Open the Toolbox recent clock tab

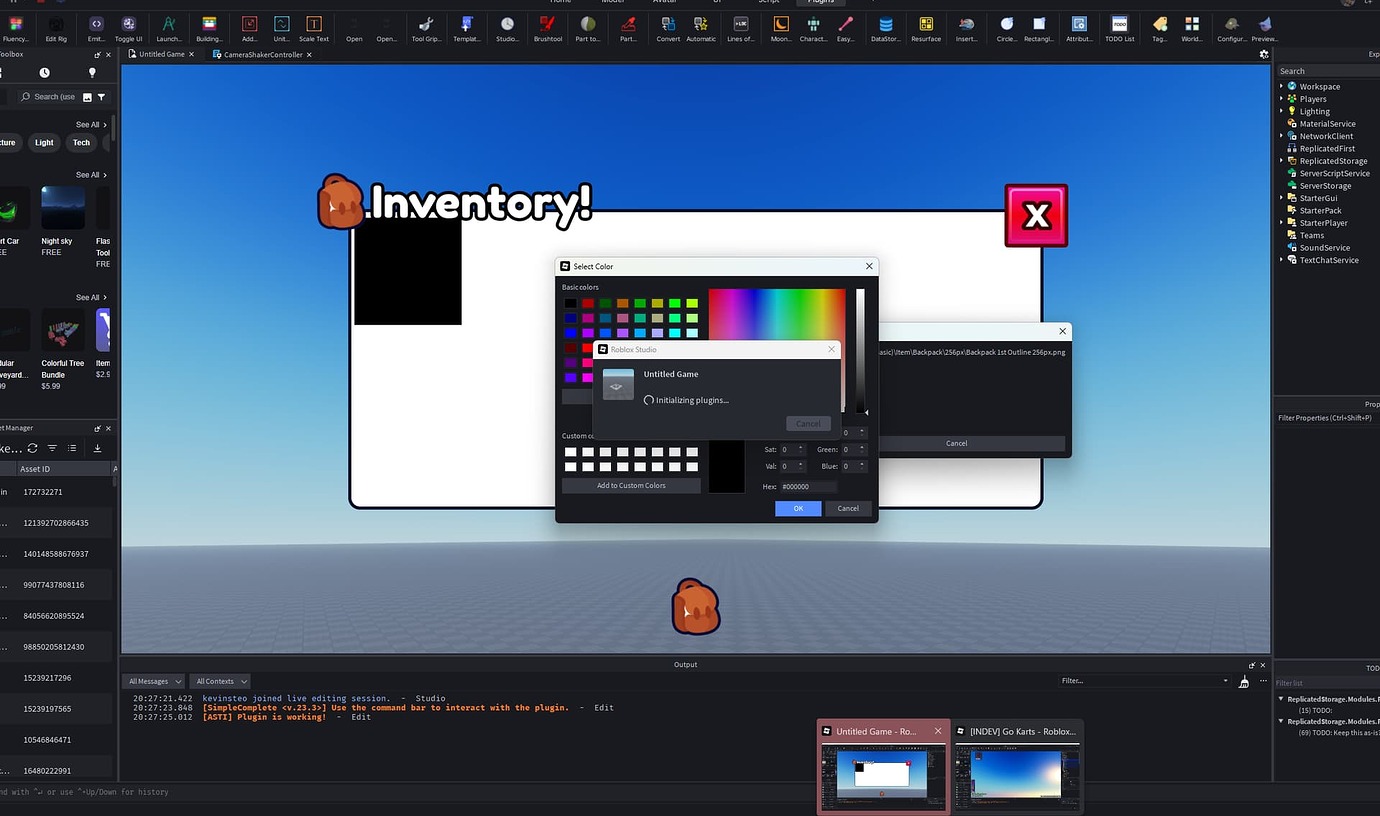click(x=44, y=73)
